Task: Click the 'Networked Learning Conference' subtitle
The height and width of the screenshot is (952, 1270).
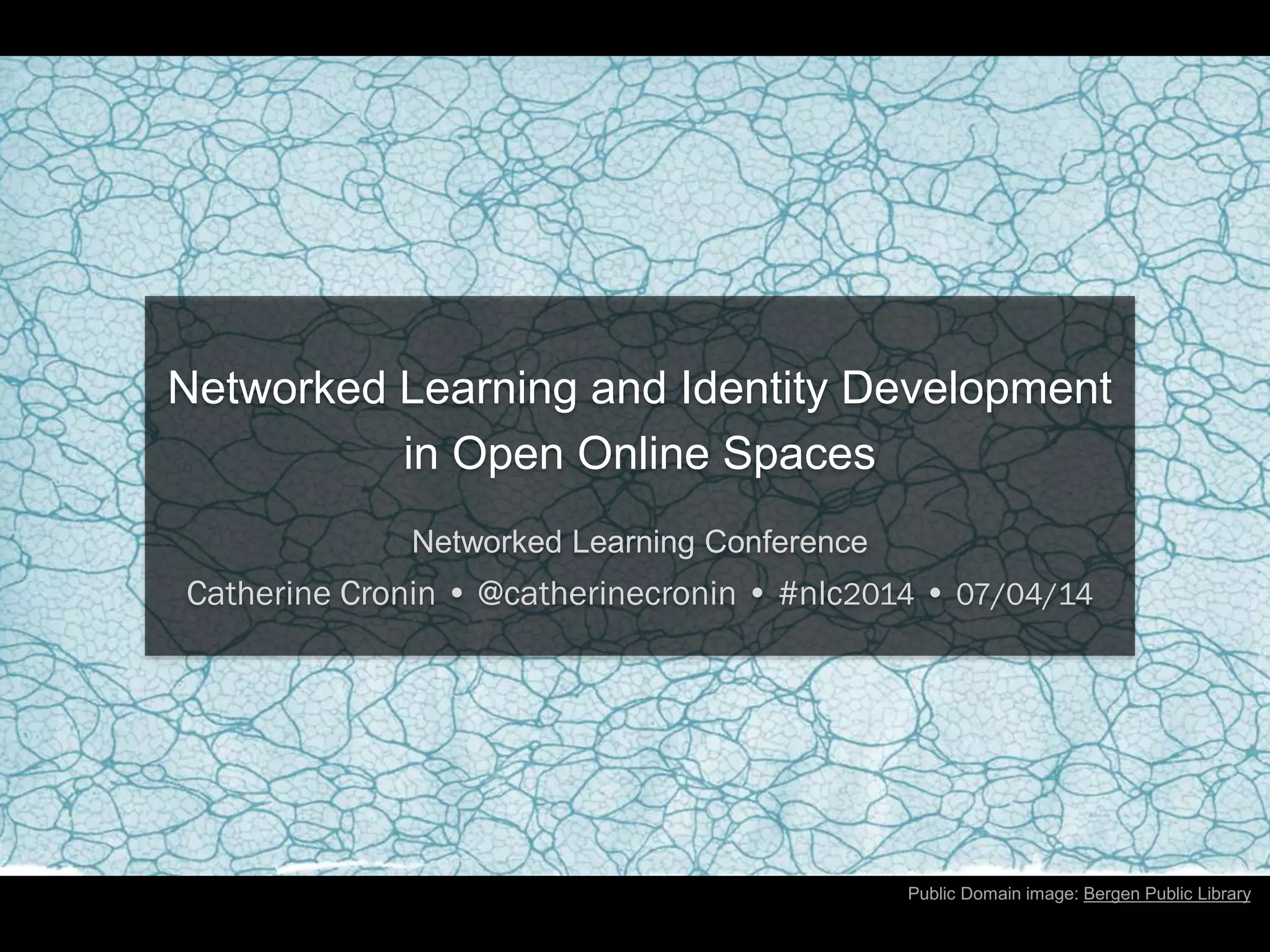Action: tap(639, 542)
